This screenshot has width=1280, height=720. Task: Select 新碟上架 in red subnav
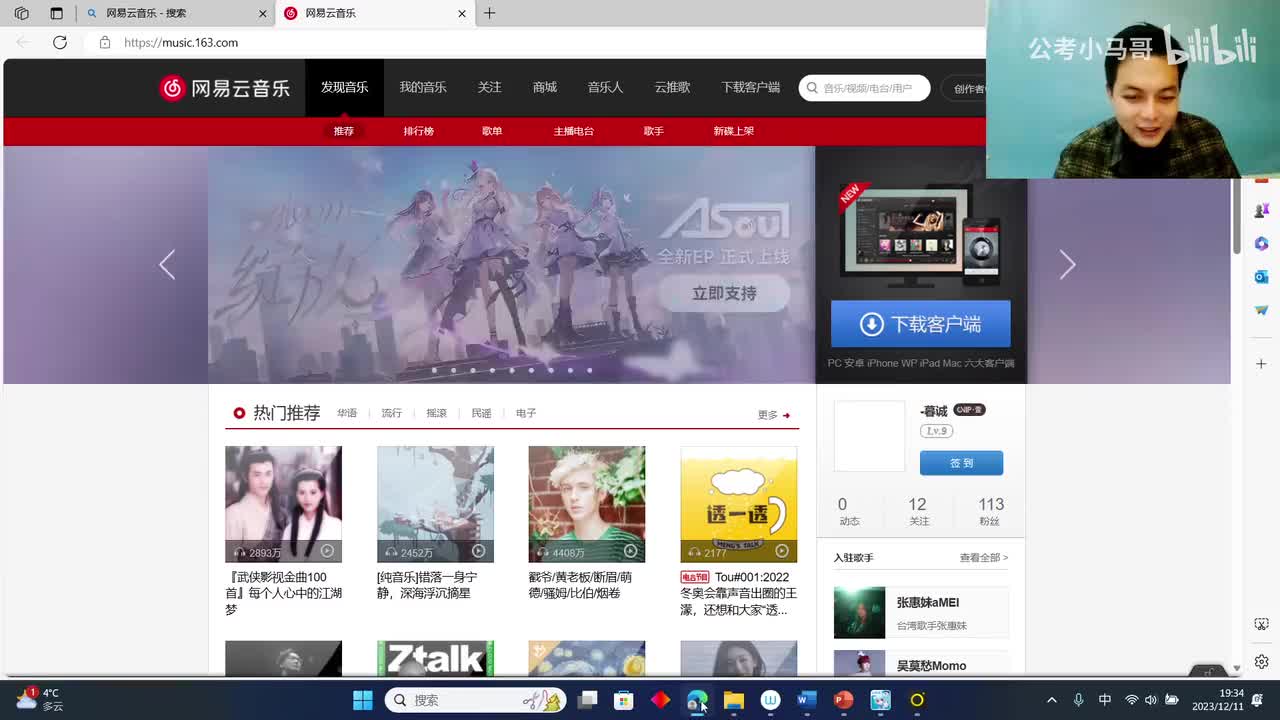[734, 131]
